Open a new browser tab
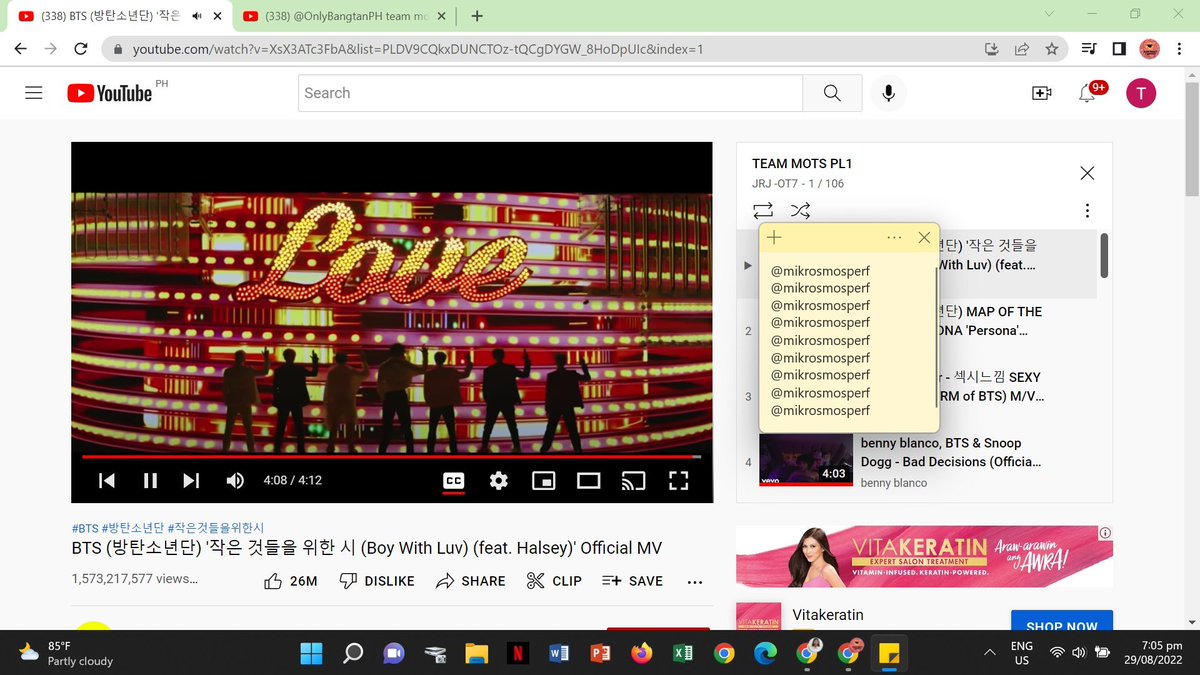This screenshot has width=1200, height=675. point(477,16)
